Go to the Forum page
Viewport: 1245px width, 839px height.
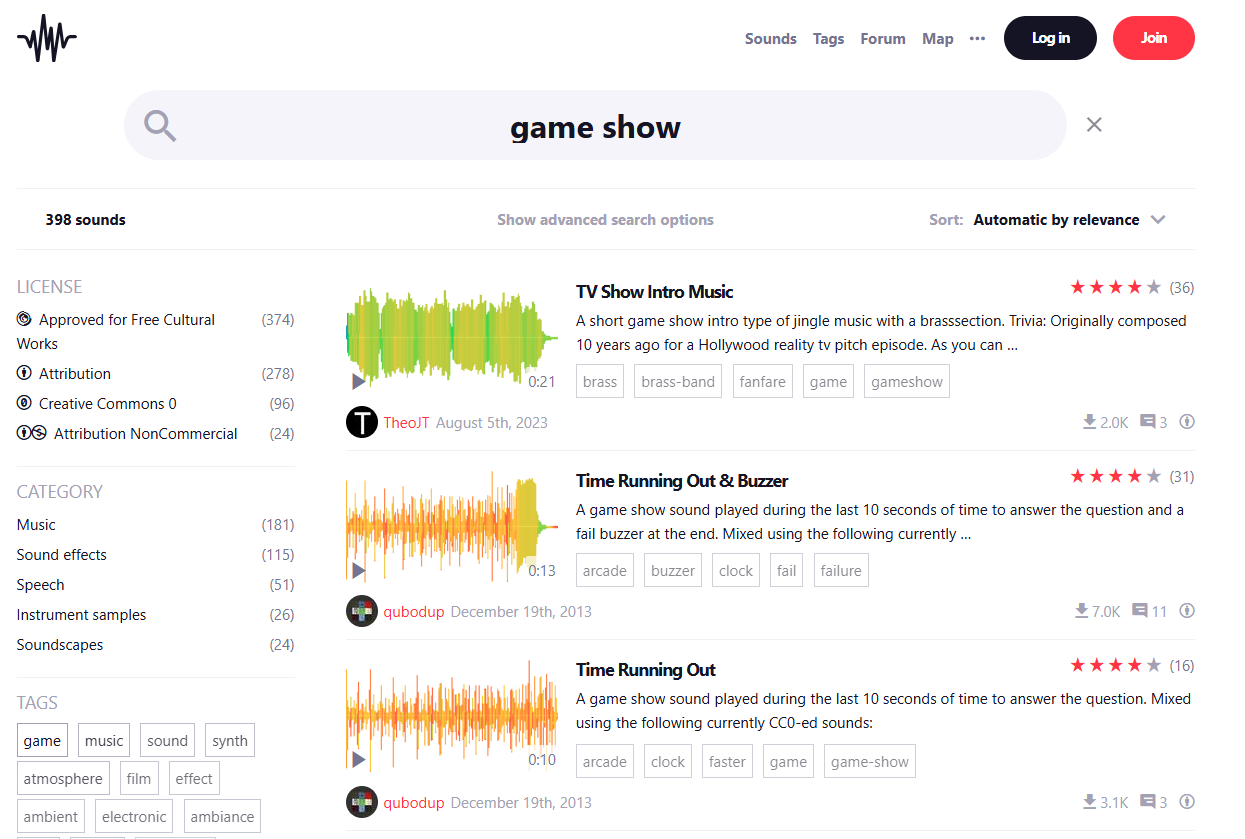(x=882, y=39)
